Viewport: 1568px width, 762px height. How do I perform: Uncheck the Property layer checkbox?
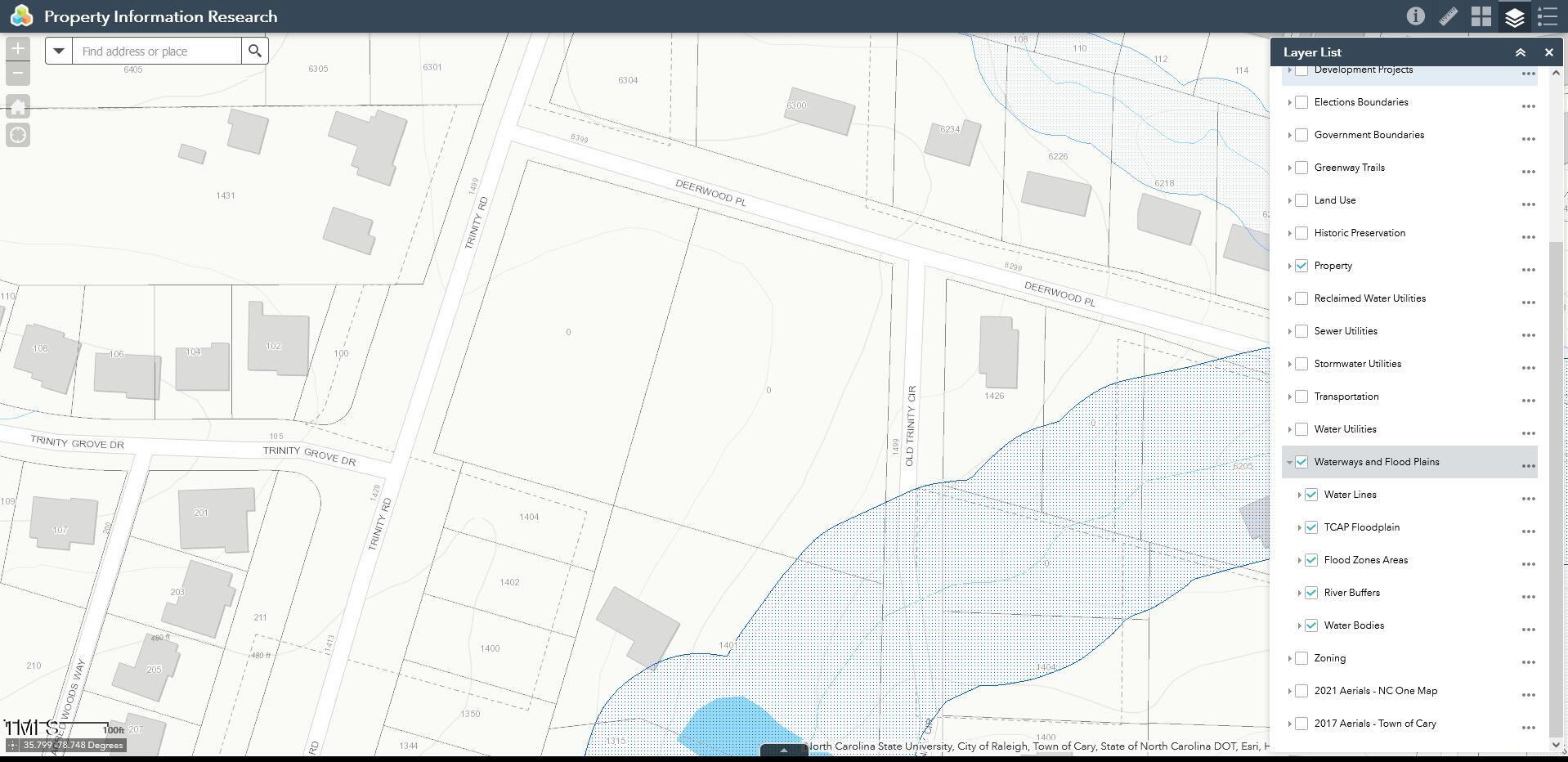[1301, 266]
